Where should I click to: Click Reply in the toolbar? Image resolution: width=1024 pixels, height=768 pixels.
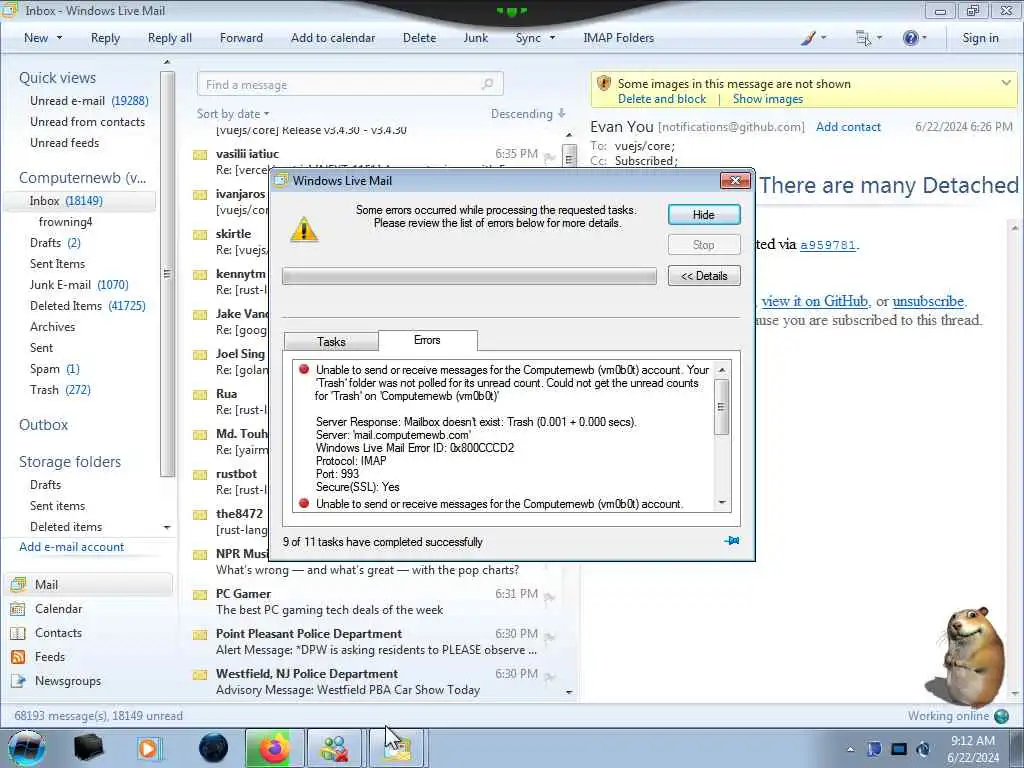105,38
